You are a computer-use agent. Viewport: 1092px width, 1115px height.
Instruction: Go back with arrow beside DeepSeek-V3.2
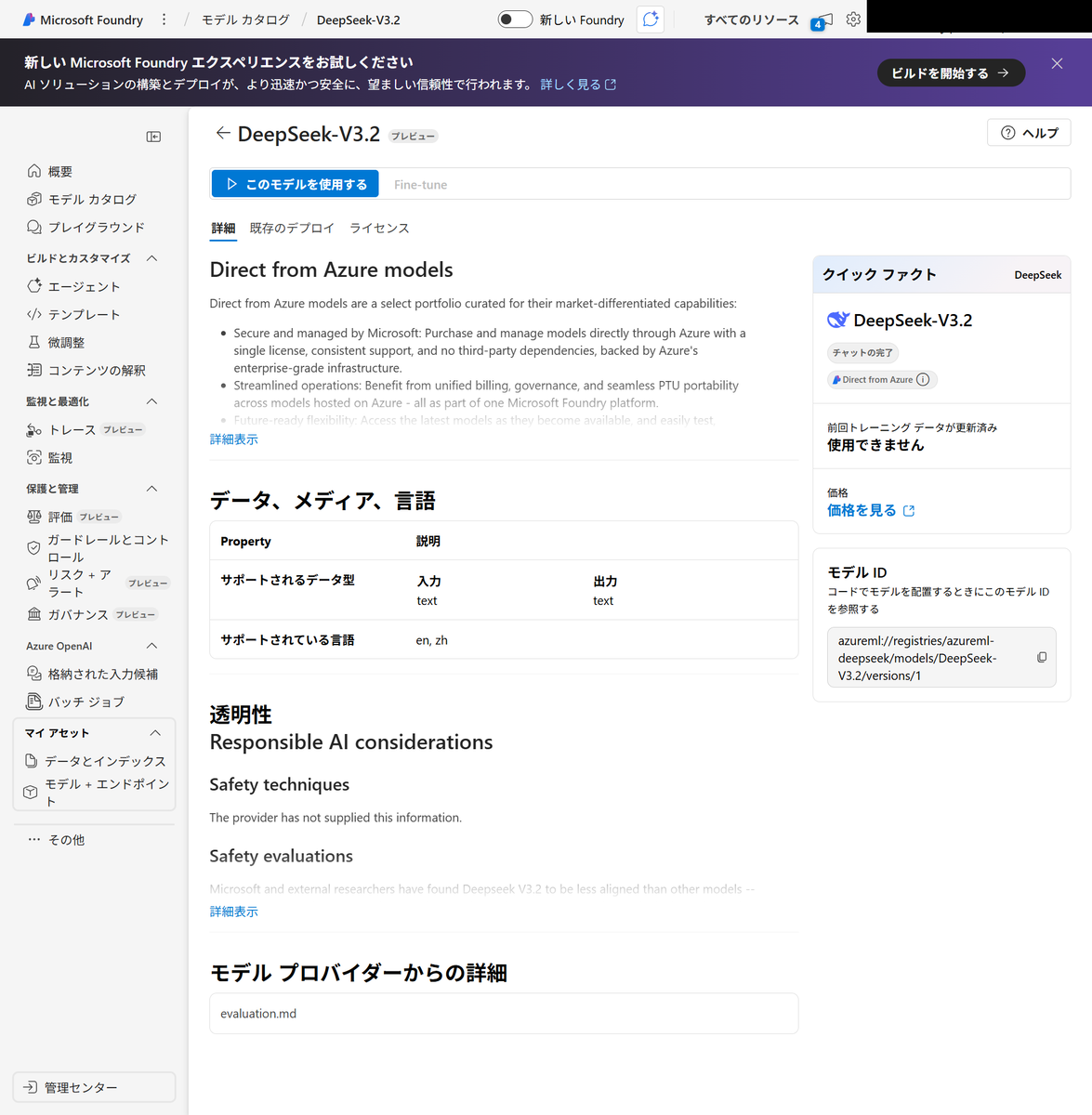pos(223,133)
